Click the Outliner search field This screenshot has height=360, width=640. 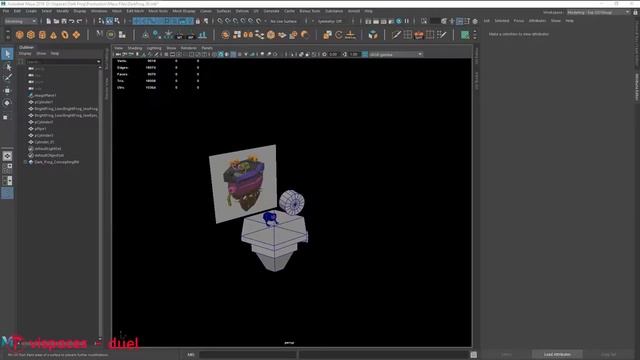[x=60, y=62]
